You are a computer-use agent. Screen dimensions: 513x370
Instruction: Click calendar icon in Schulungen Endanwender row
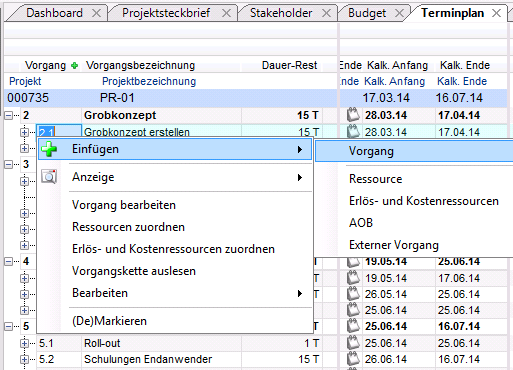click(353, 359)
